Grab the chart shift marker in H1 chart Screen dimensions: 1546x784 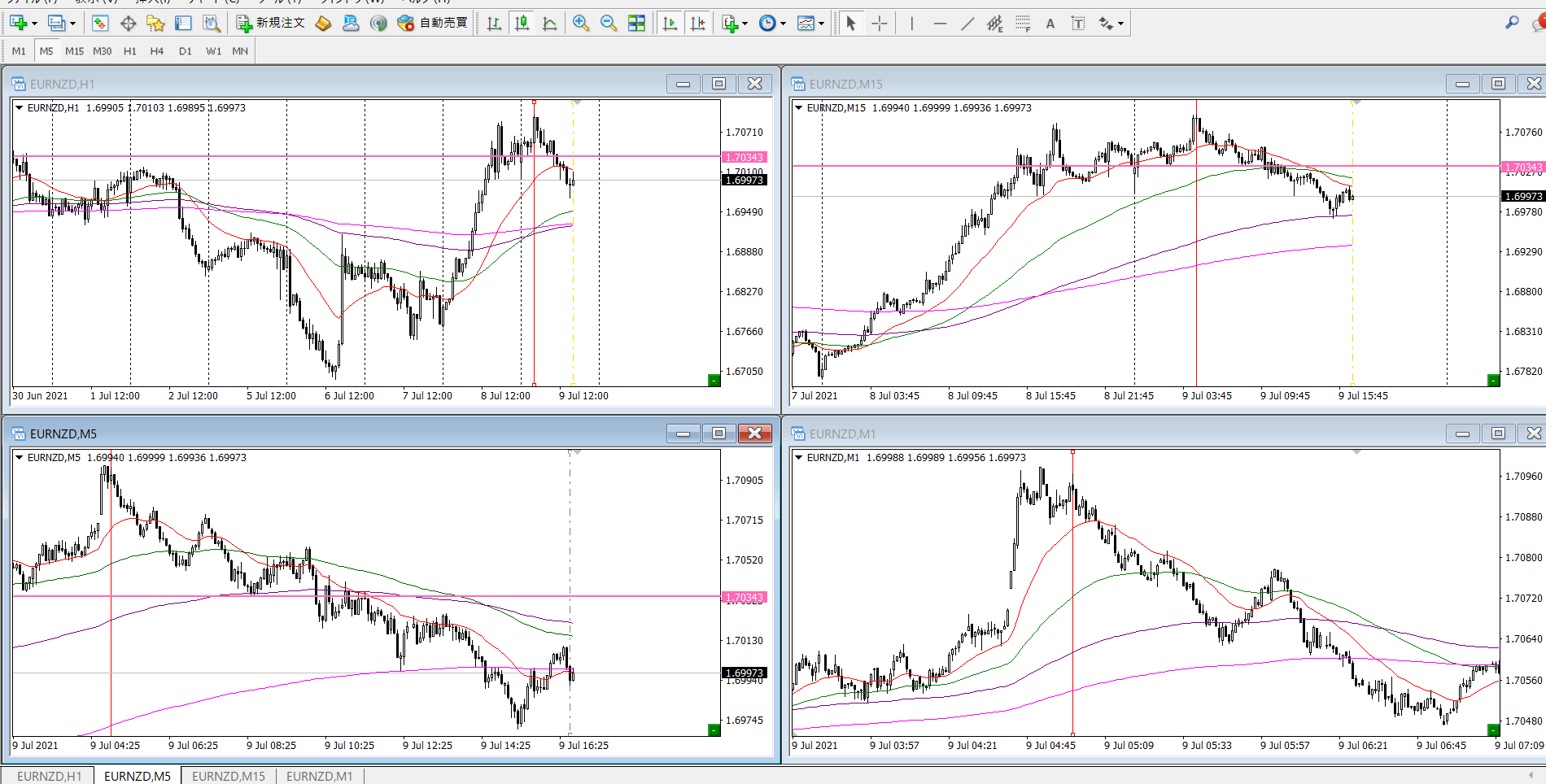point(576,102)
